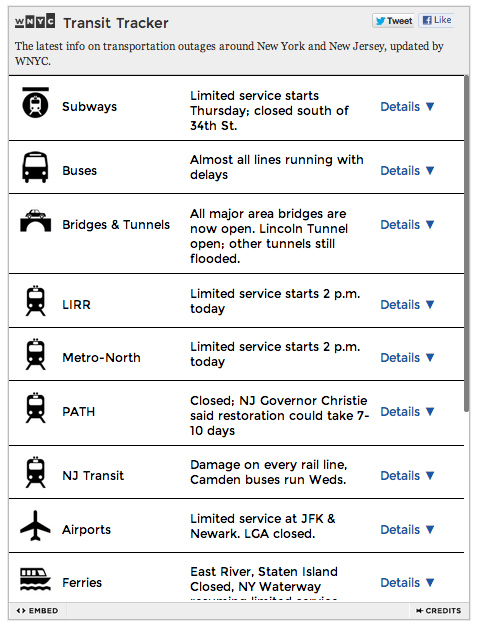Viewport: 477px width, 628px height.
Task: Click the PATH train icon
Action: (x=36, y=408)
